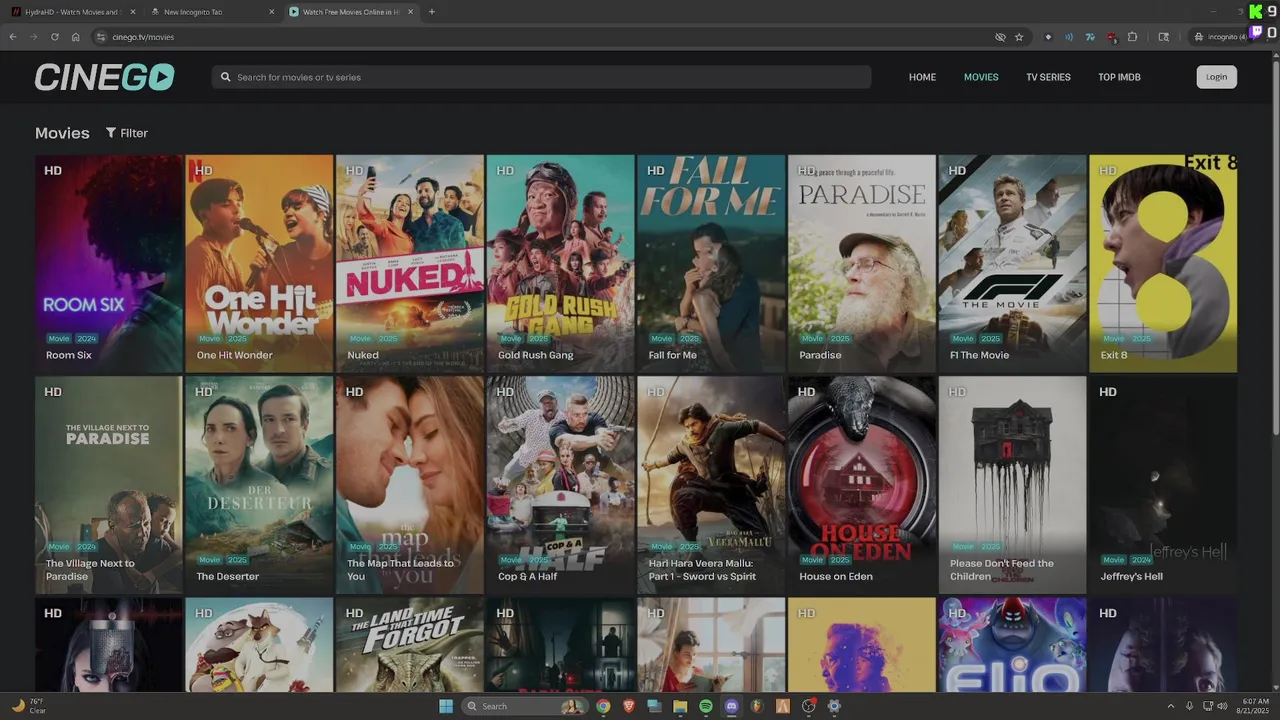This screenshot has width=1280, height=720.
Task: Open F1 The Movie poster
Action: (1012, 263)
